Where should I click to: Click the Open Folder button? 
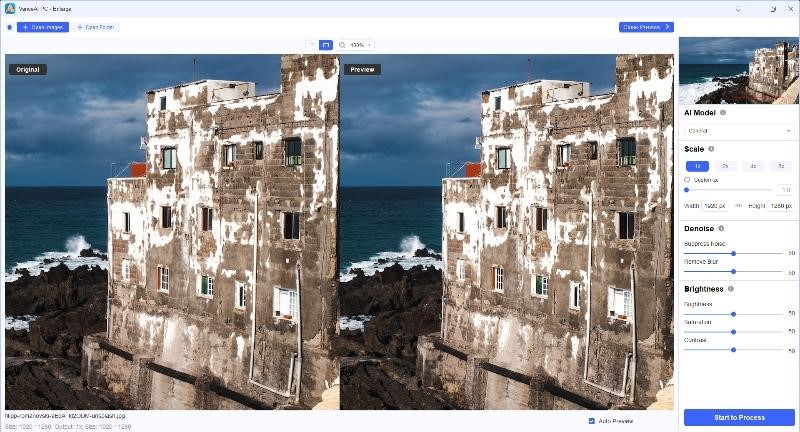[97, 27]
